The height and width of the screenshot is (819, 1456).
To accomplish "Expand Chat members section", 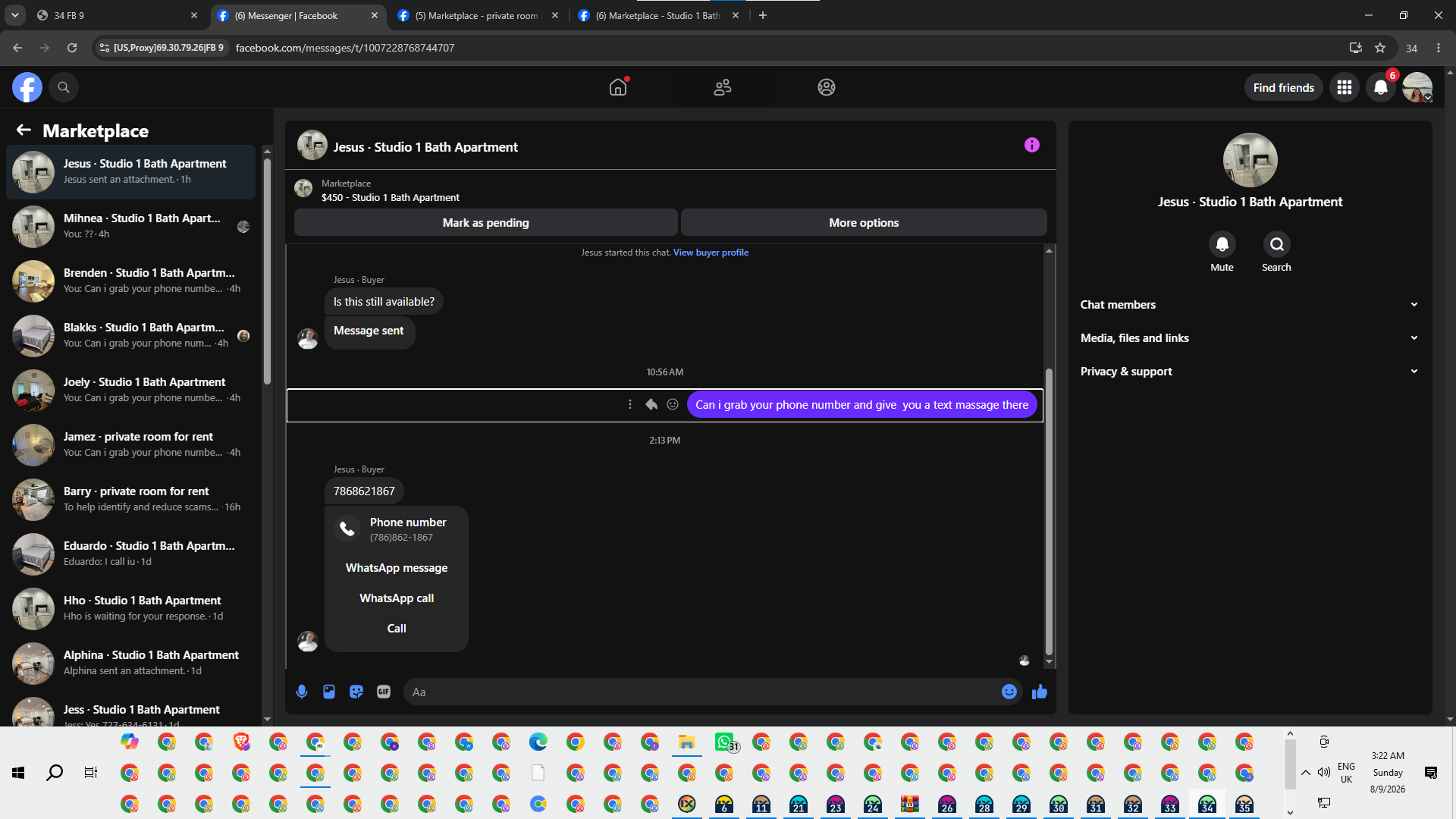I will point(1250,305).
